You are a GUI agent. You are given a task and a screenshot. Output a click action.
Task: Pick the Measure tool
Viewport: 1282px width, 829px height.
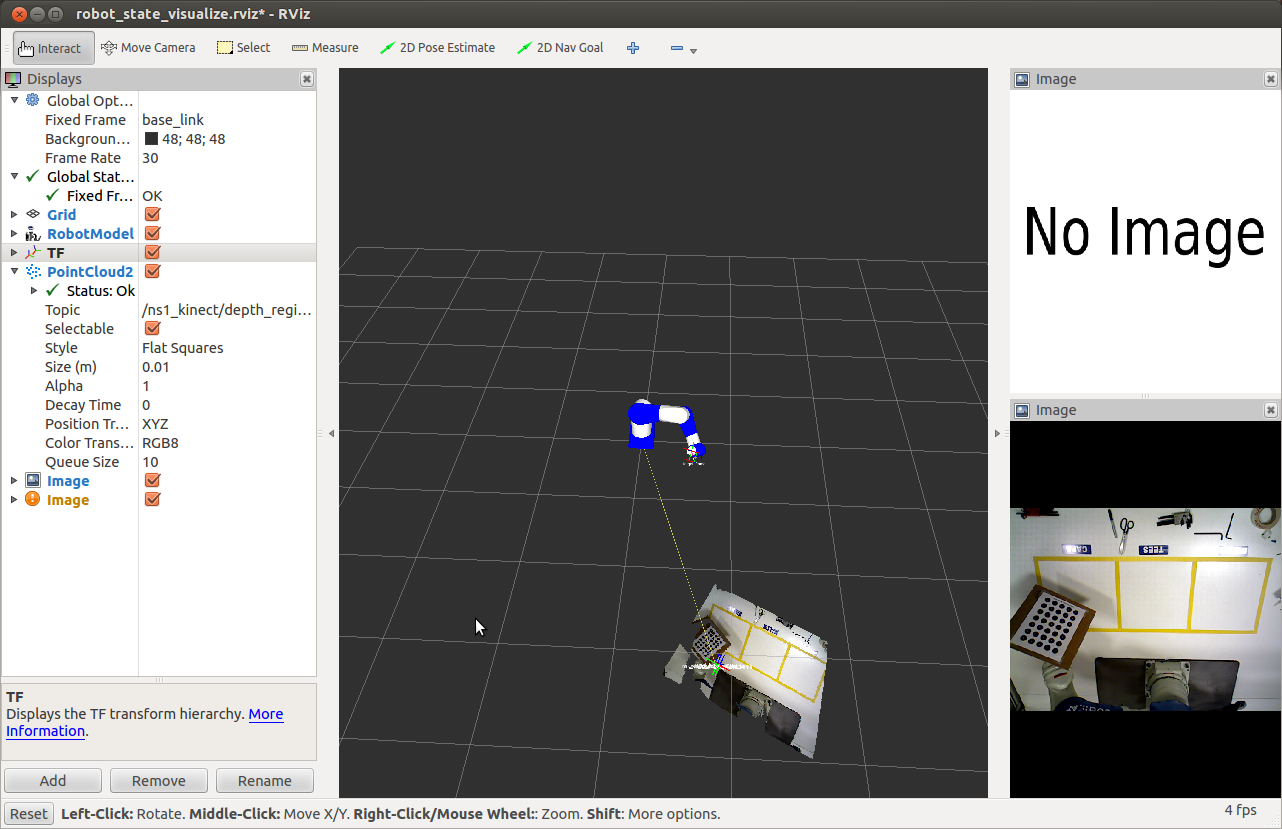(x=325, y=48)
